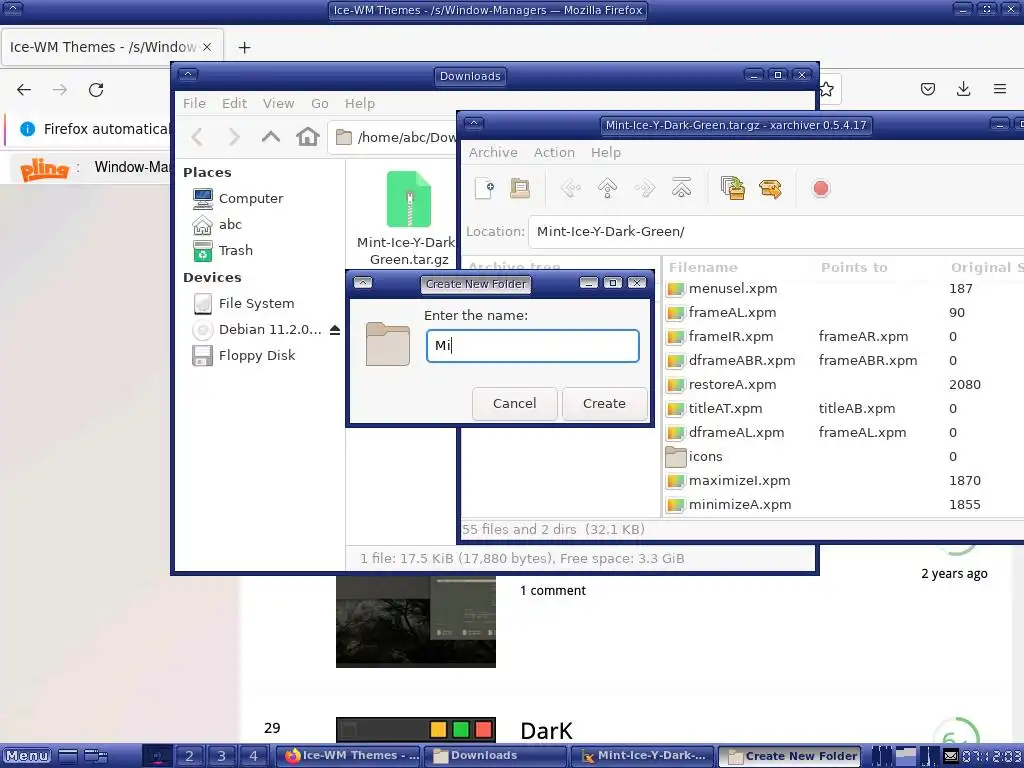Viewport: 1024px width, 768px height.
Task: Click the add files icon in xarchiver
Action: pos(733,189)
